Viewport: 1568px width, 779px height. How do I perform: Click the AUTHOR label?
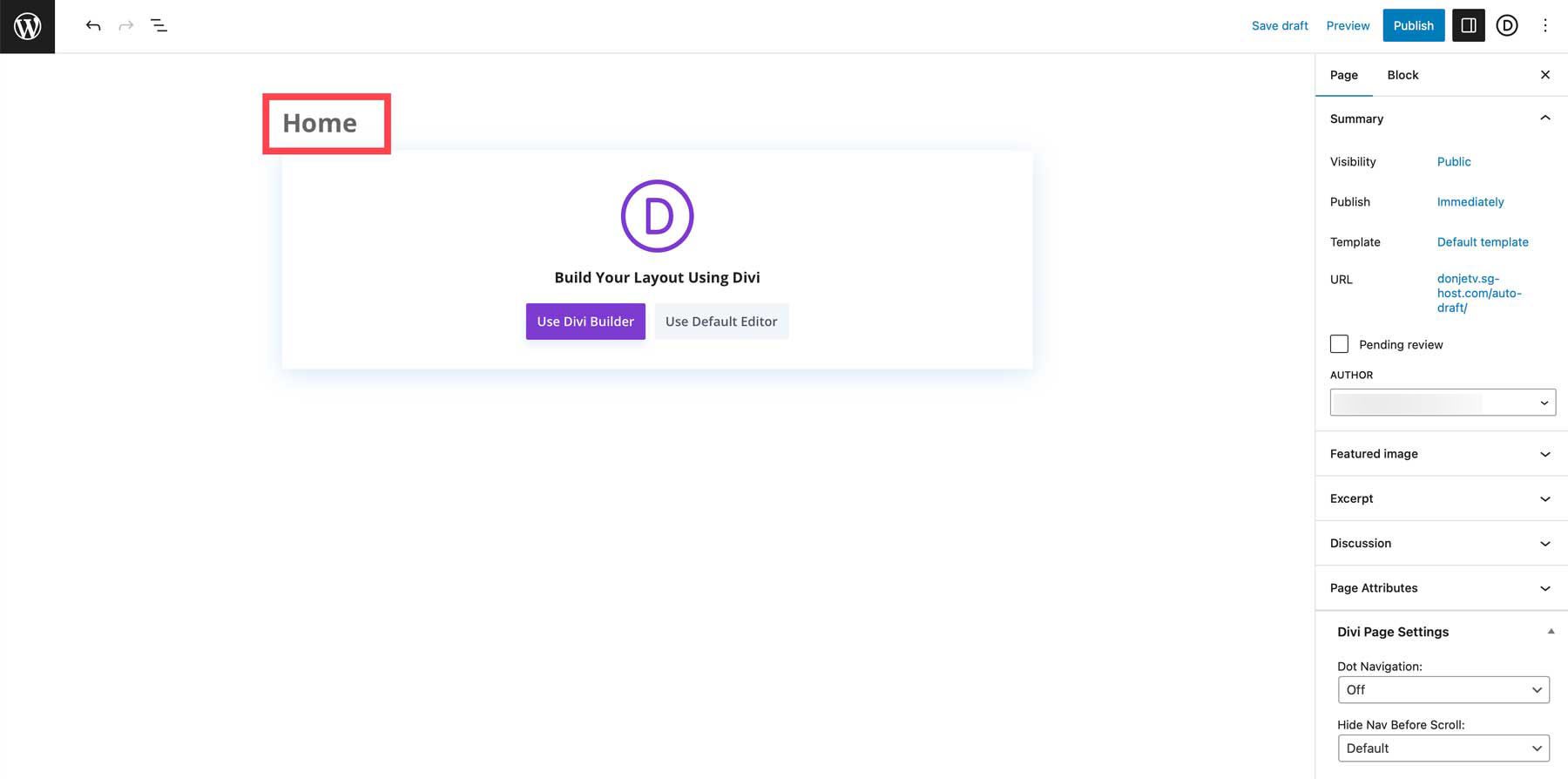pyautogui.click(x=1351, y=375)
